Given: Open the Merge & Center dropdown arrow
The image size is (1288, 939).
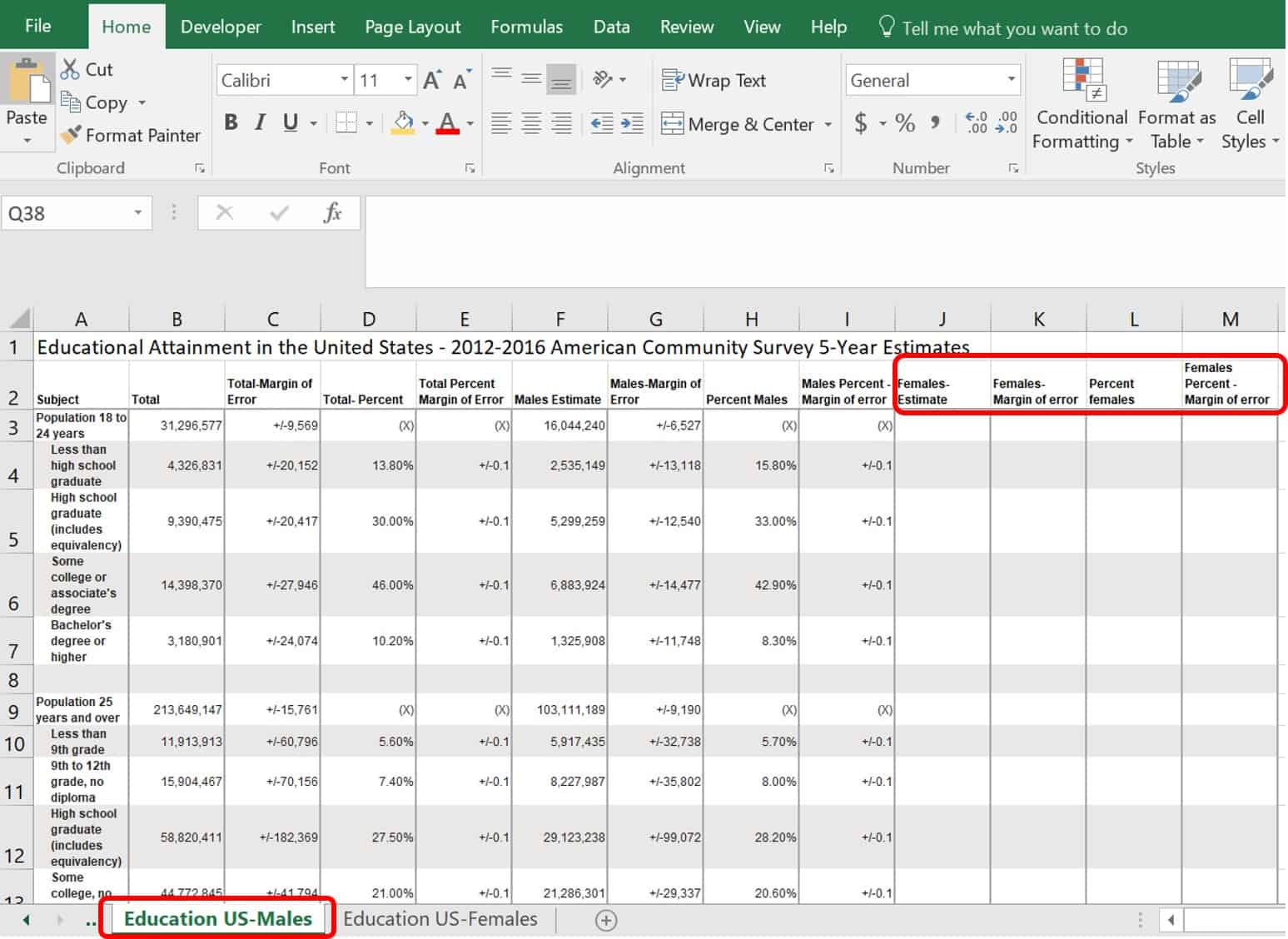Looking at the screenshot, I should (828, 125).
